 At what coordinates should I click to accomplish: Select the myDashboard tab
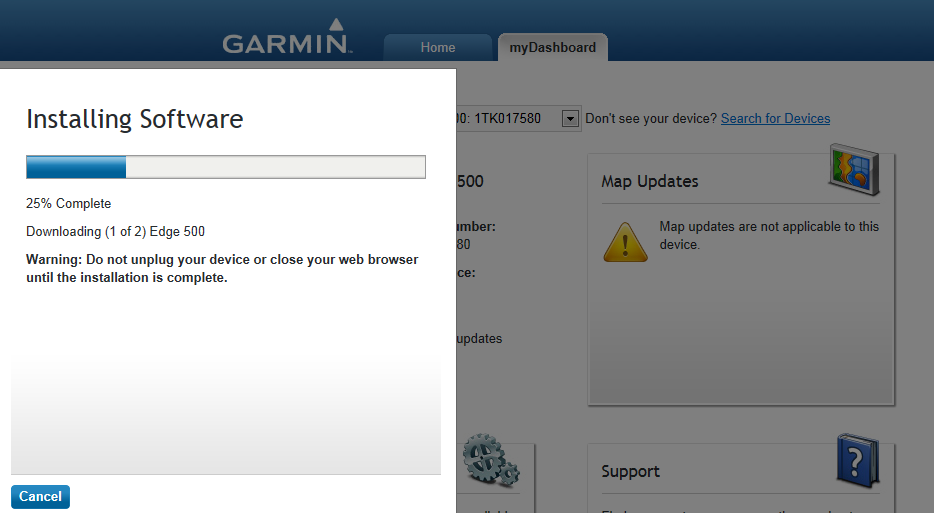pos(552,48)
